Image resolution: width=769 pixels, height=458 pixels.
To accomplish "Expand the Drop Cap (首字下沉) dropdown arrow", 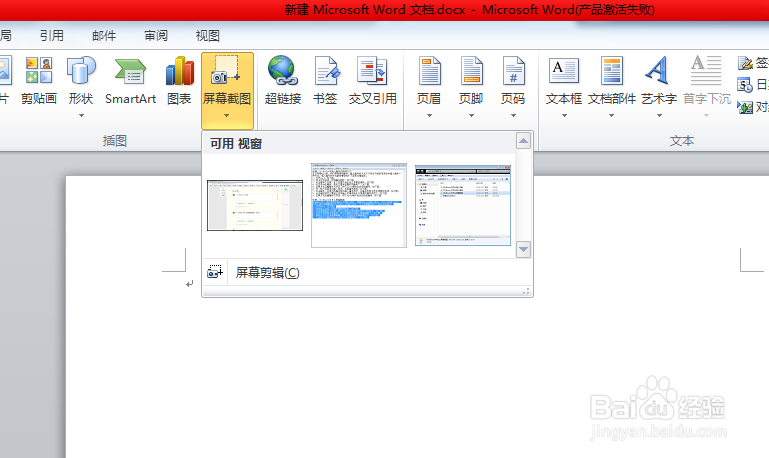I will tap(706, 116).
